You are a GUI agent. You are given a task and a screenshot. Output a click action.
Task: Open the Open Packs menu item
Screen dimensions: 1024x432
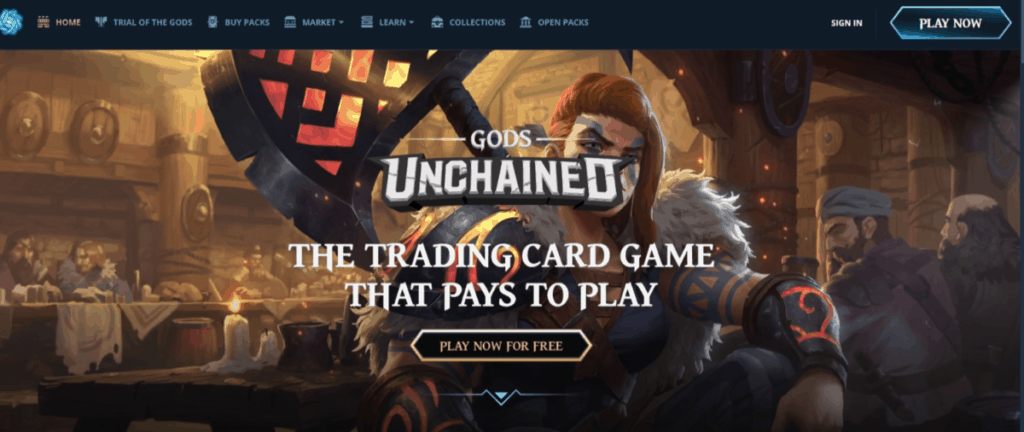(563, 22)
